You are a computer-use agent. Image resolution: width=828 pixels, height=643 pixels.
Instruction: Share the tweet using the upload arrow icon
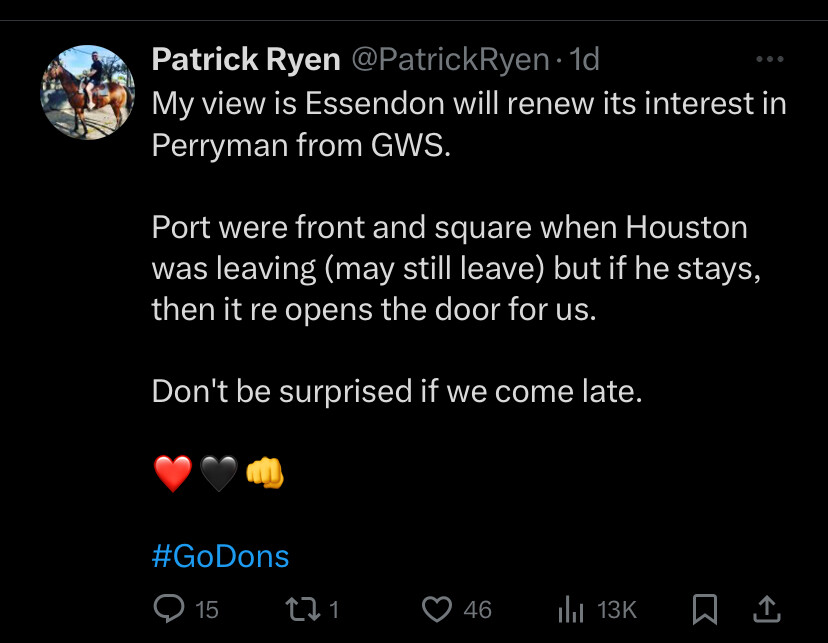tap(766, 609)
